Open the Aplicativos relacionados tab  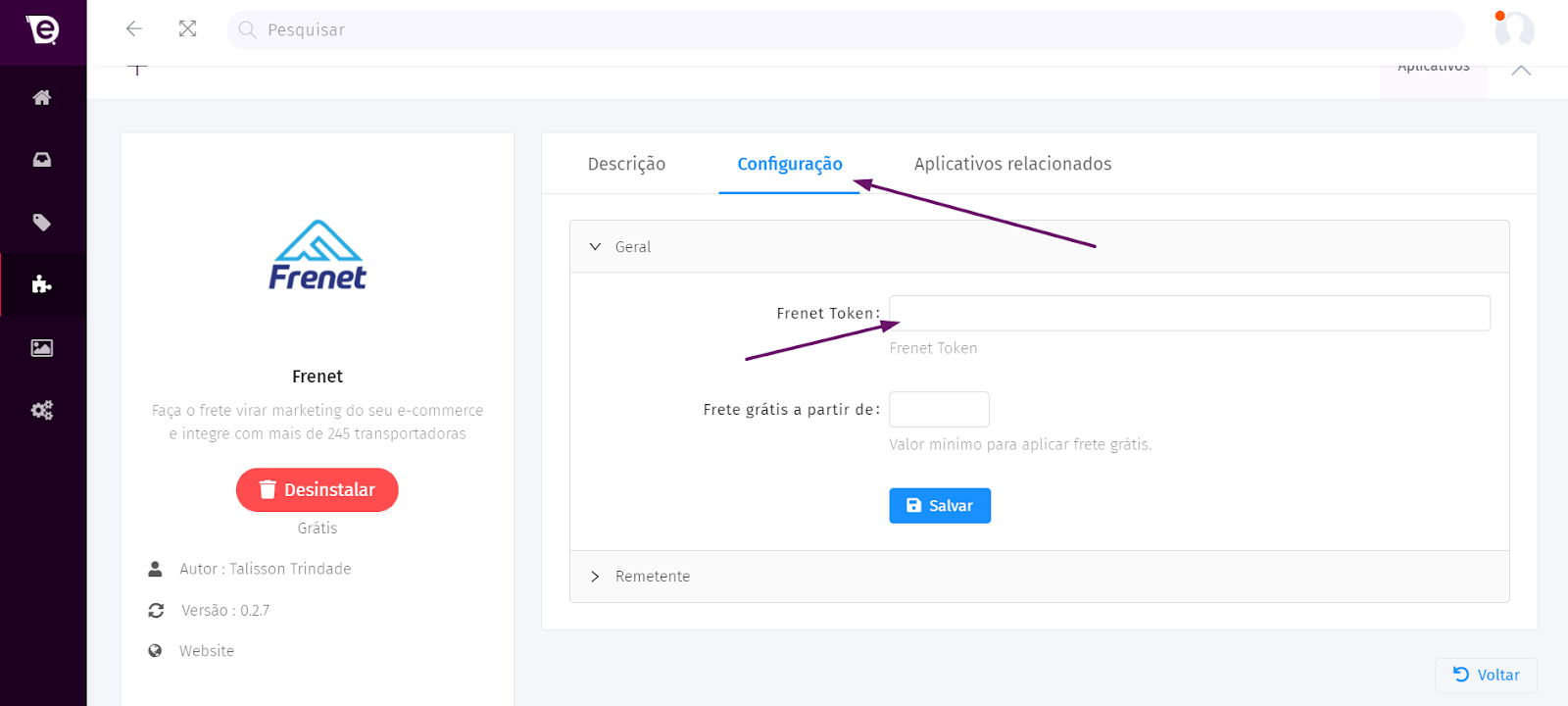tap(1012, 164)
